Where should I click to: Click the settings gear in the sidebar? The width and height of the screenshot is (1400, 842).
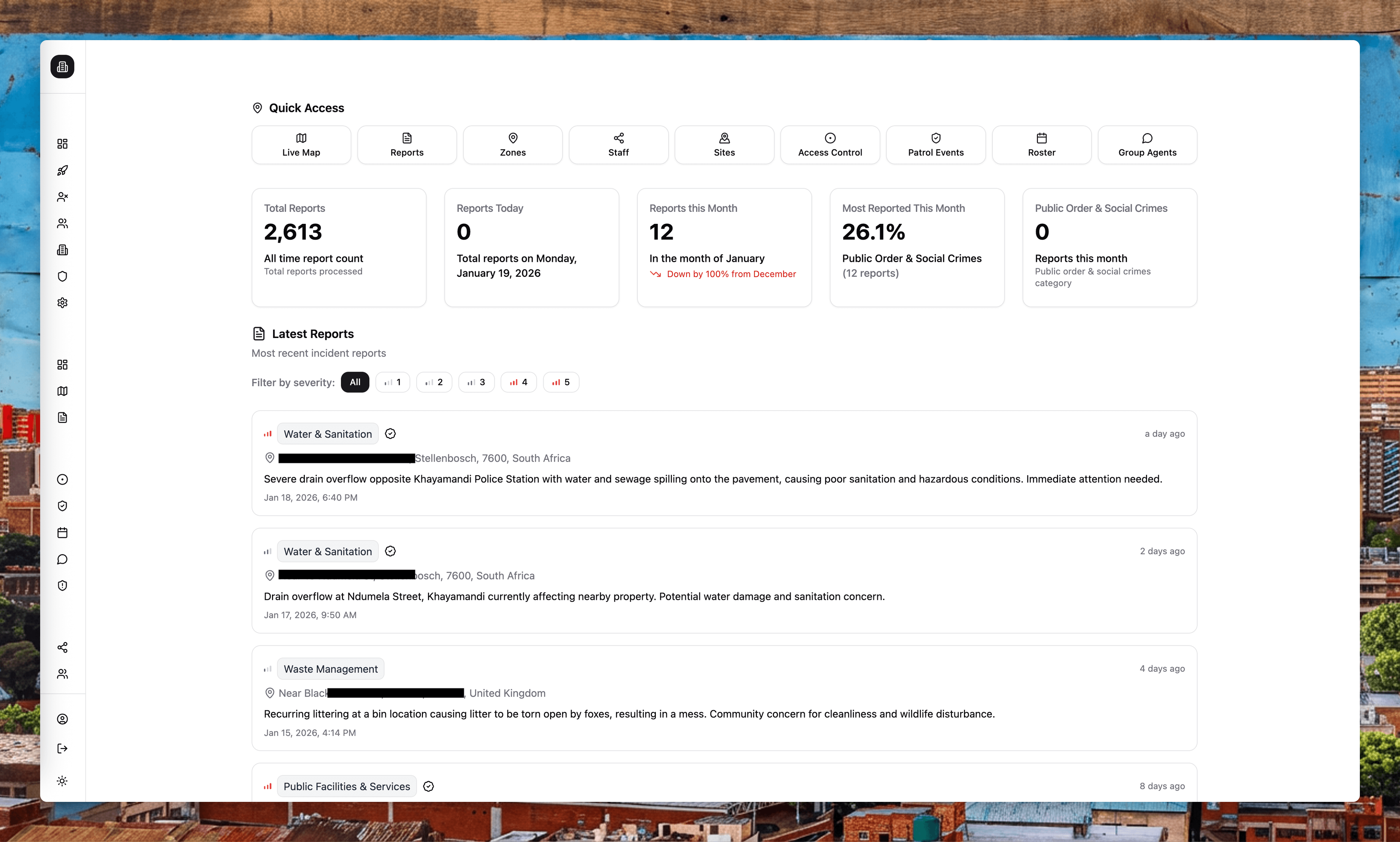62,302
